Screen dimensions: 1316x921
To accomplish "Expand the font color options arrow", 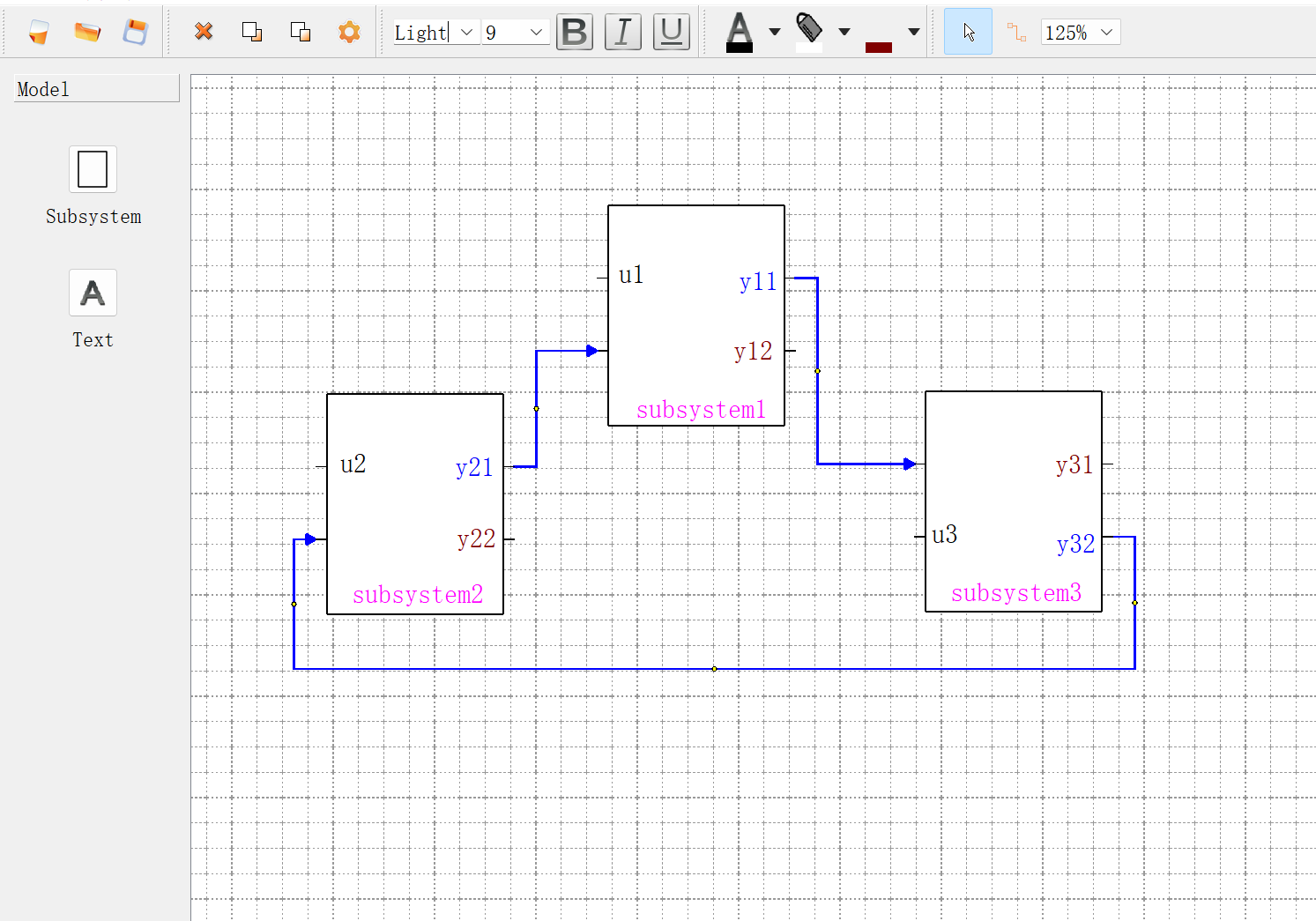I will click(775, 33).
